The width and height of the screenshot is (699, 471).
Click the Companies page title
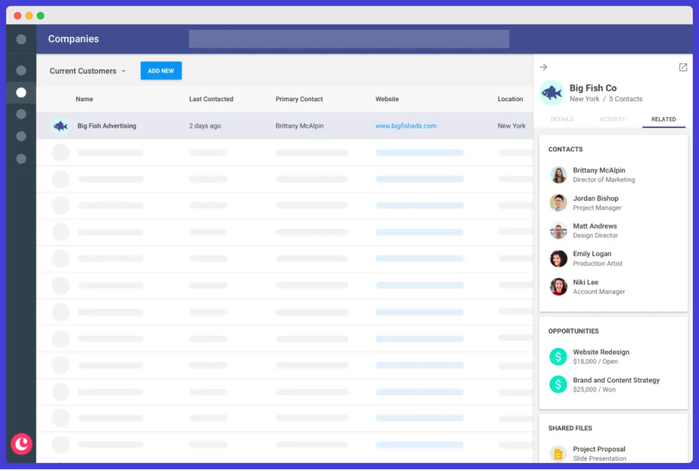click(74, 39)
